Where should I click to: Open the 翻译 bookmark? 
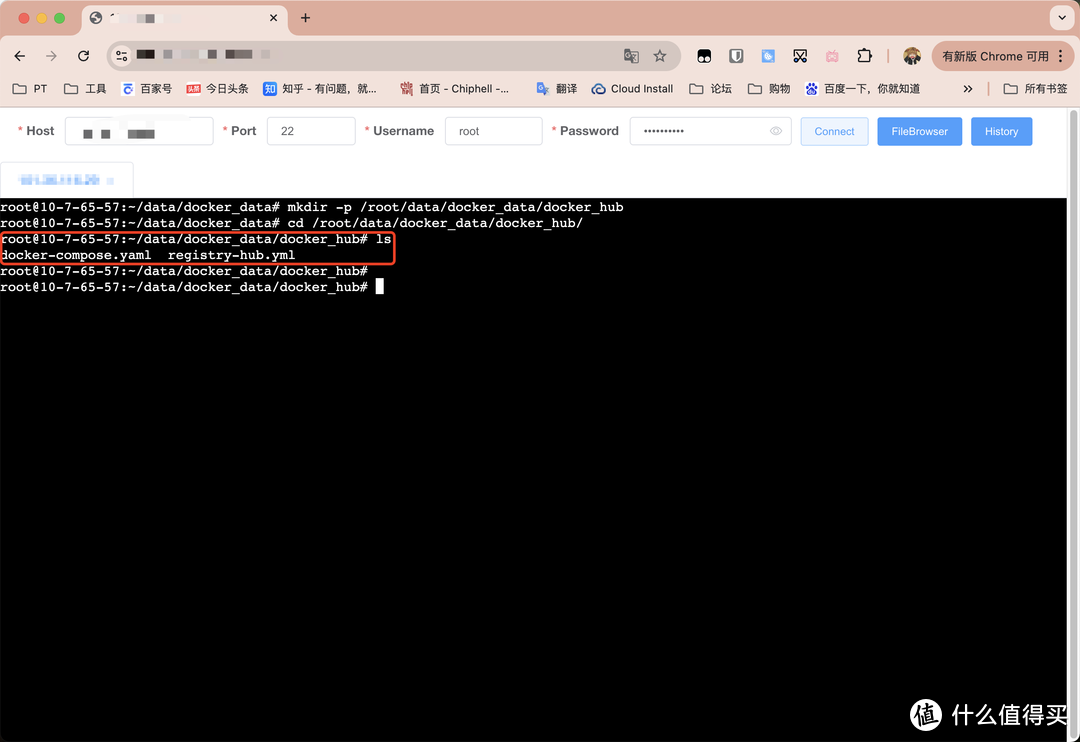point(557,89)
